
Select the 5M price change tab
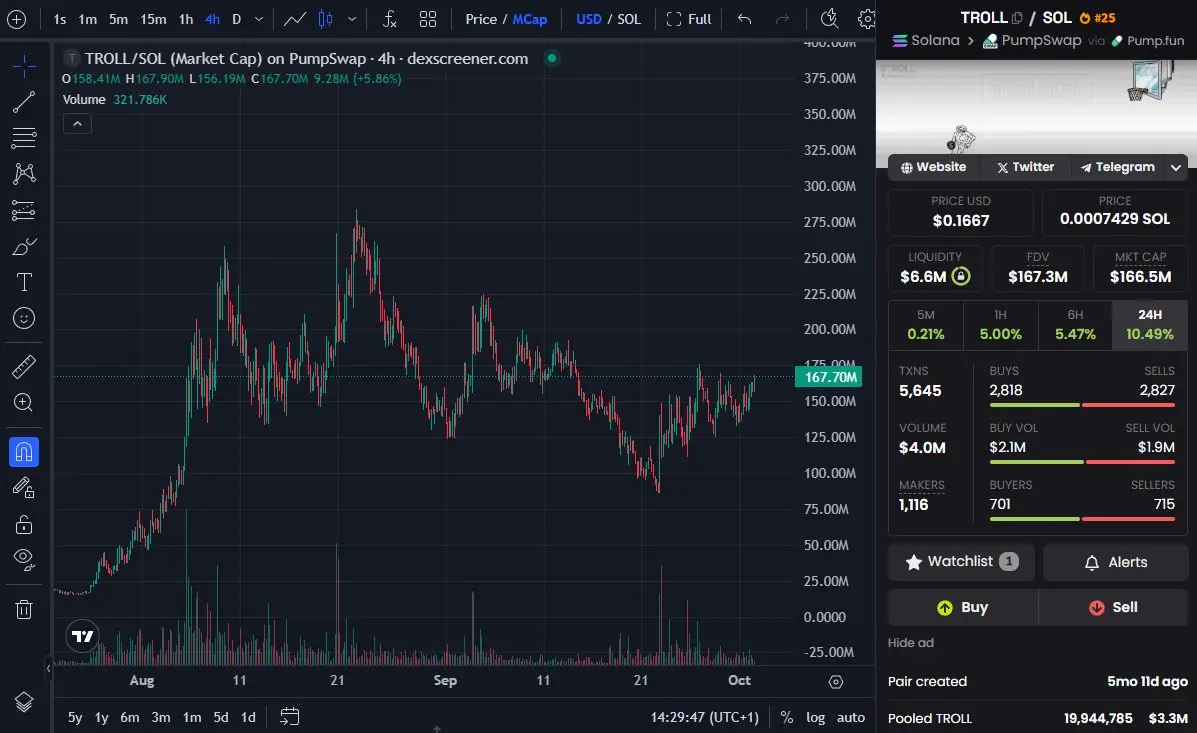(x=925, y=325)
